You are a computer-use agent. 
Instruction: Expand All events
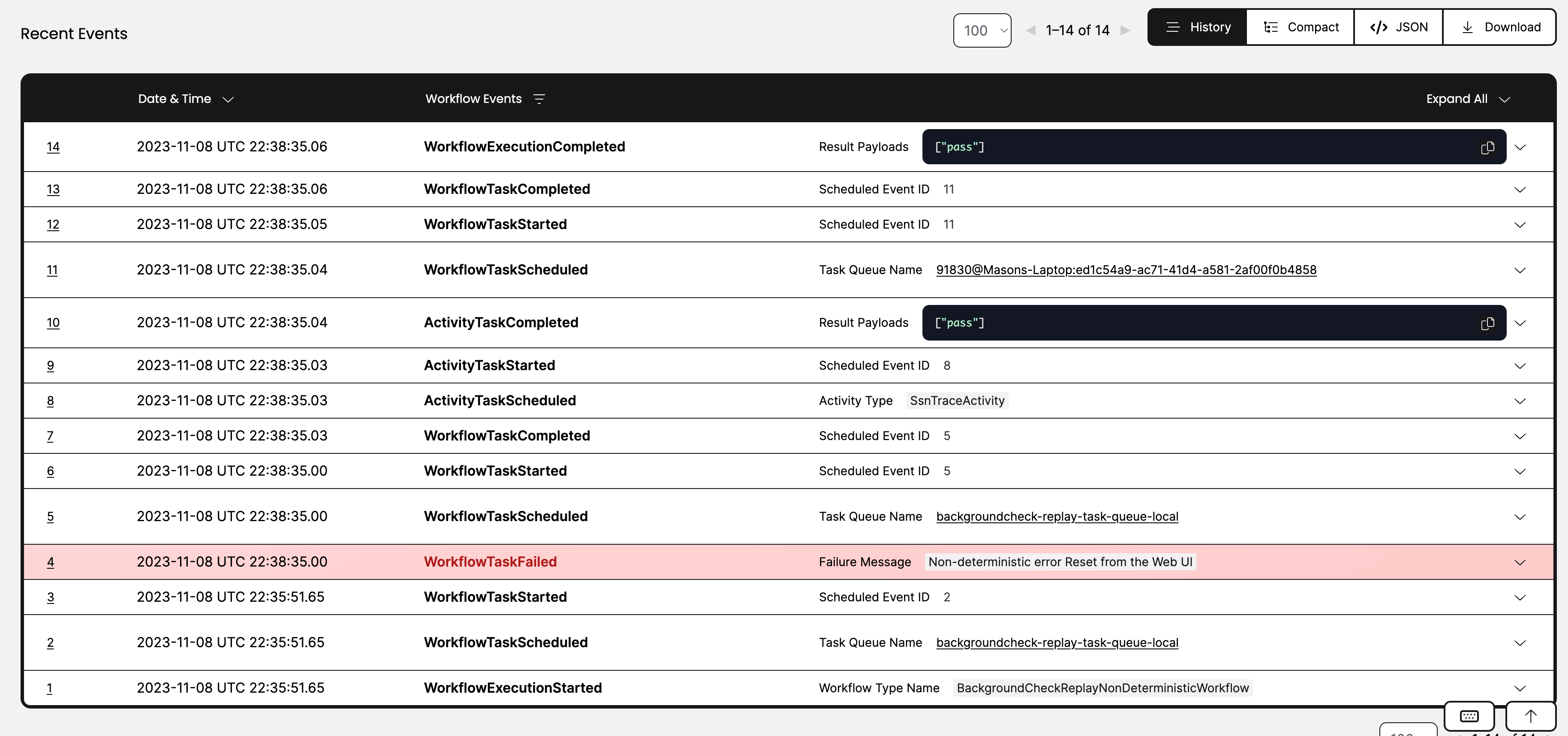tap(1468, 100)
